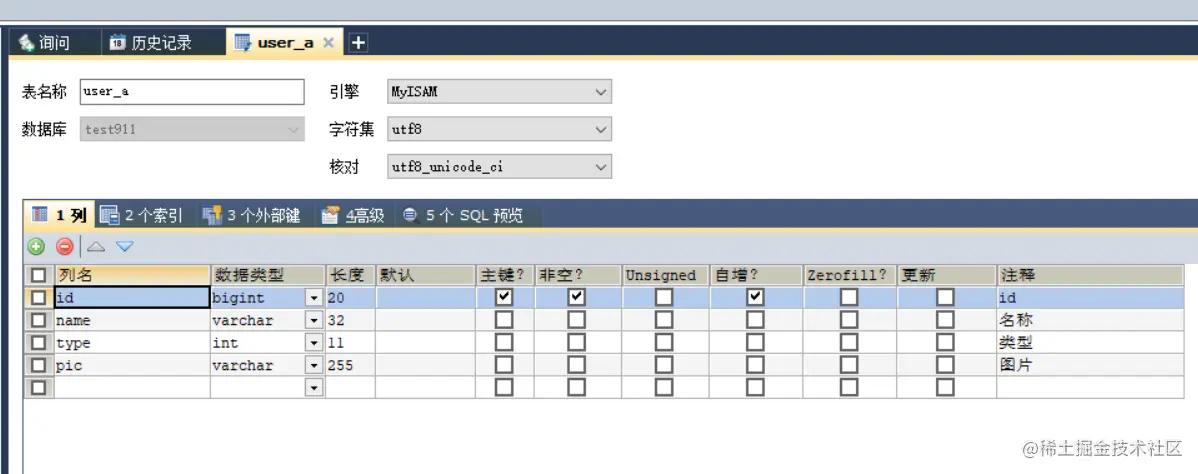Select the column name cell id
This screenshot has height=474, width=1198.
pyautogui.click(x=131, y=298)
